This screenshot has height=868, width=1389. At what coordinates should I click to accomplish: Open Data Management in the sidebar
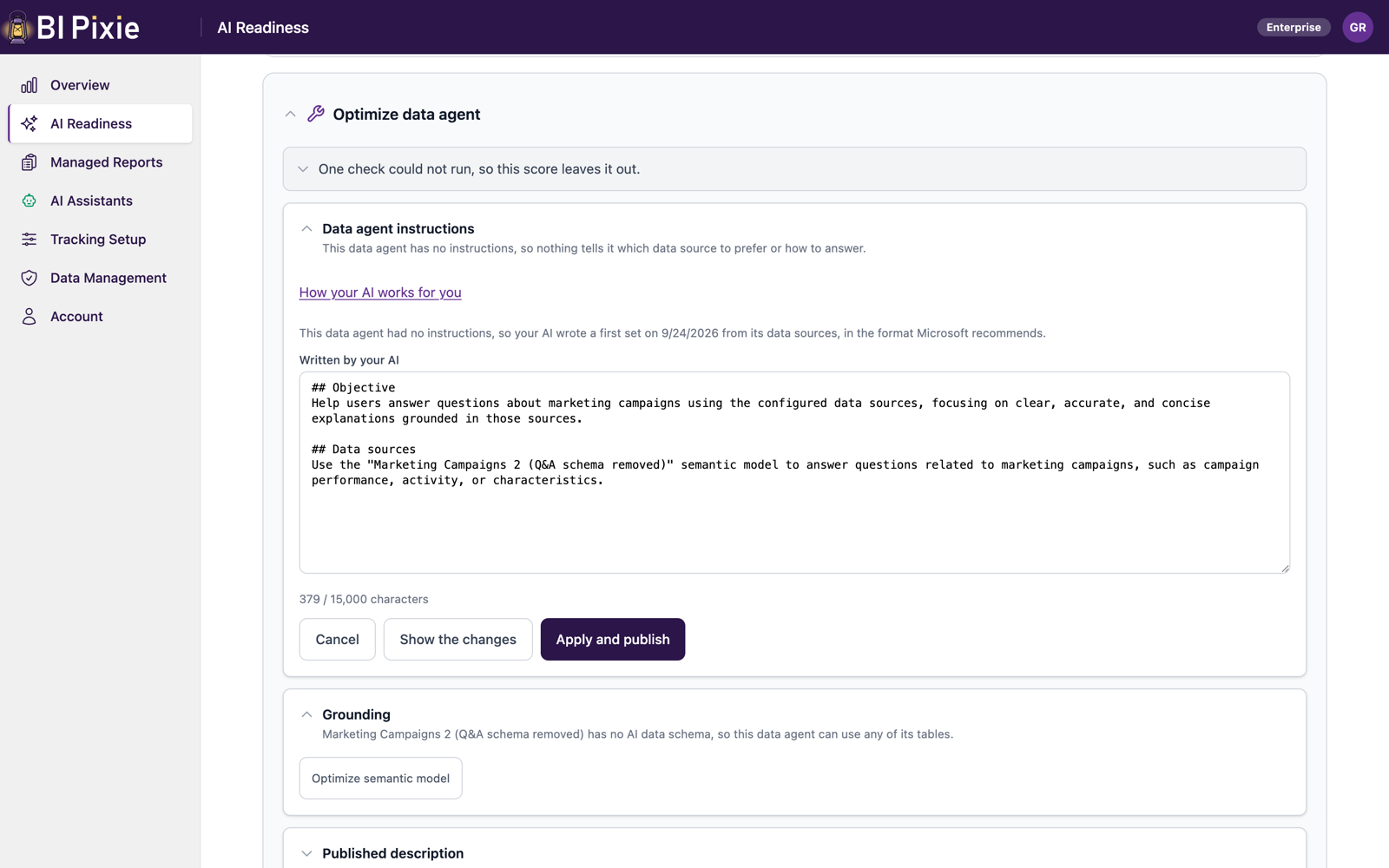(101, 278)
